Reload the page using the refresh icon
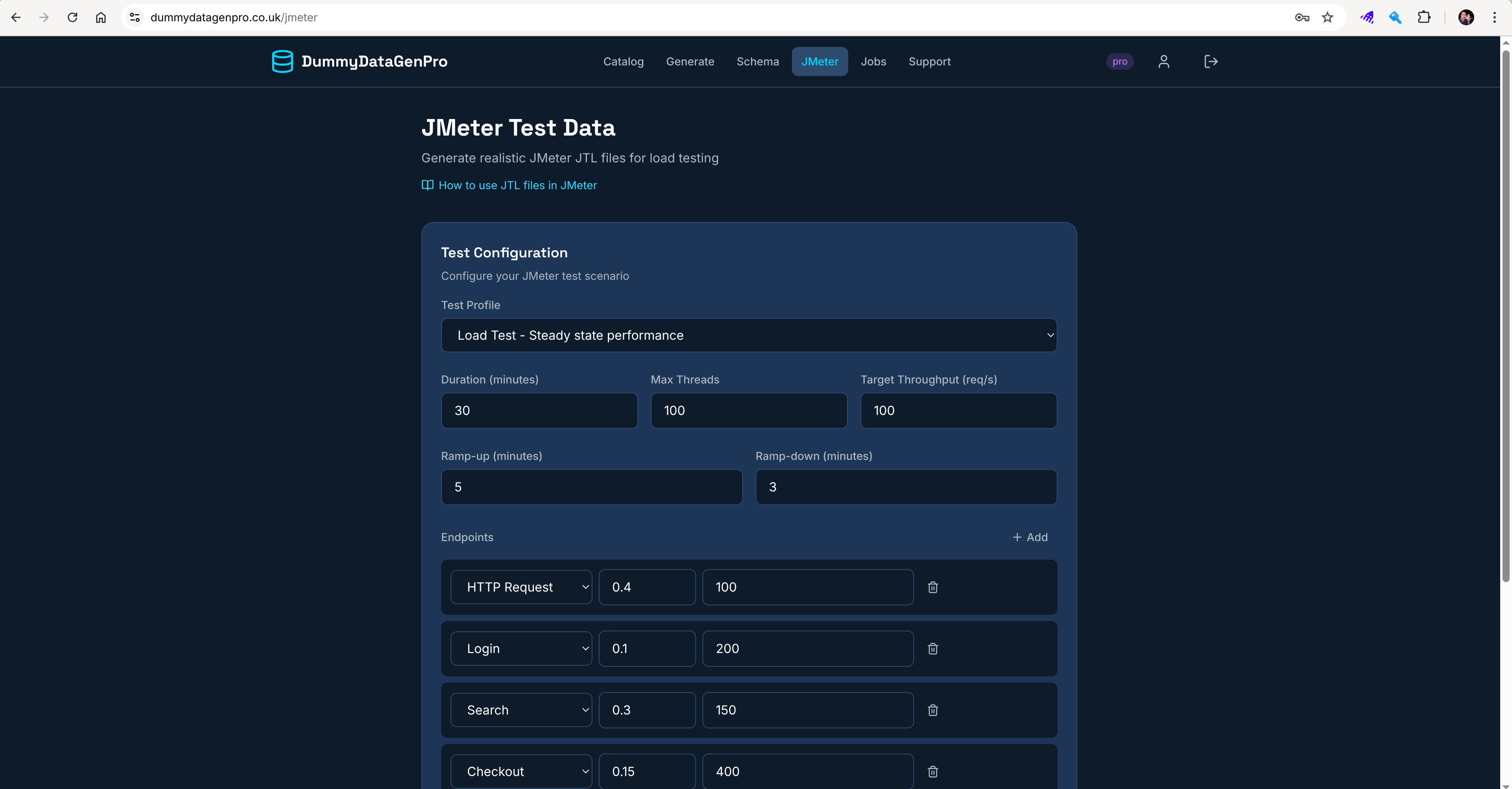Screen dimensions: 1512x789 (72, 17)
